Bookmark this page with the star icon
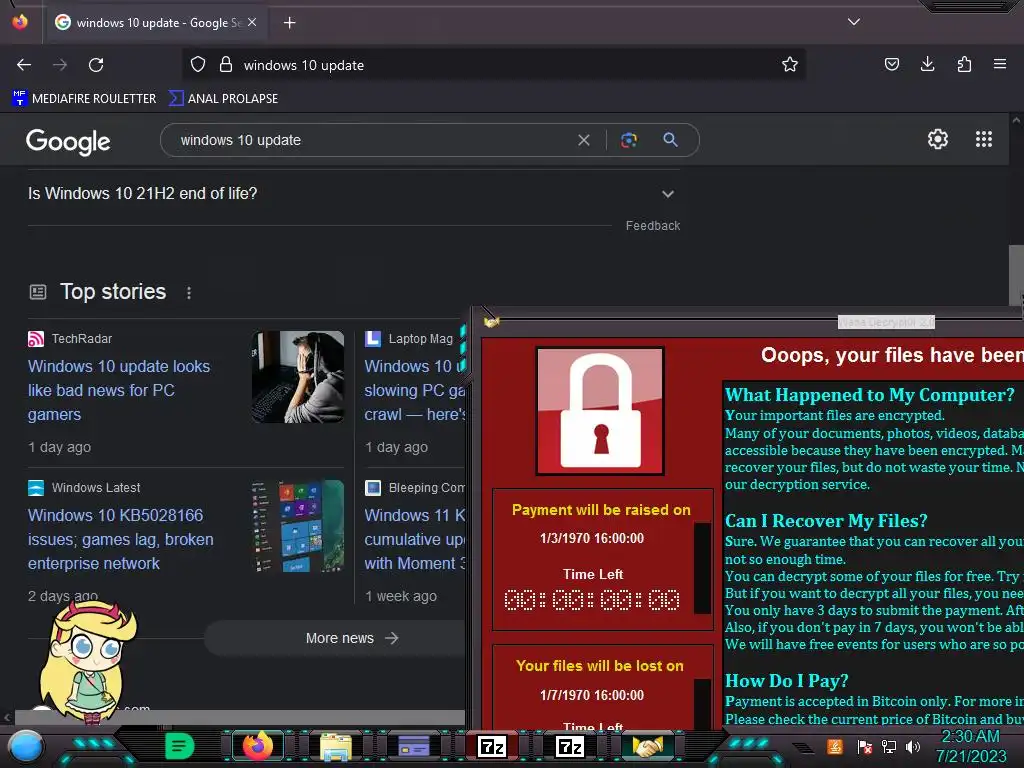Screen dimensions: 1024x768 [x=790, y=65]
